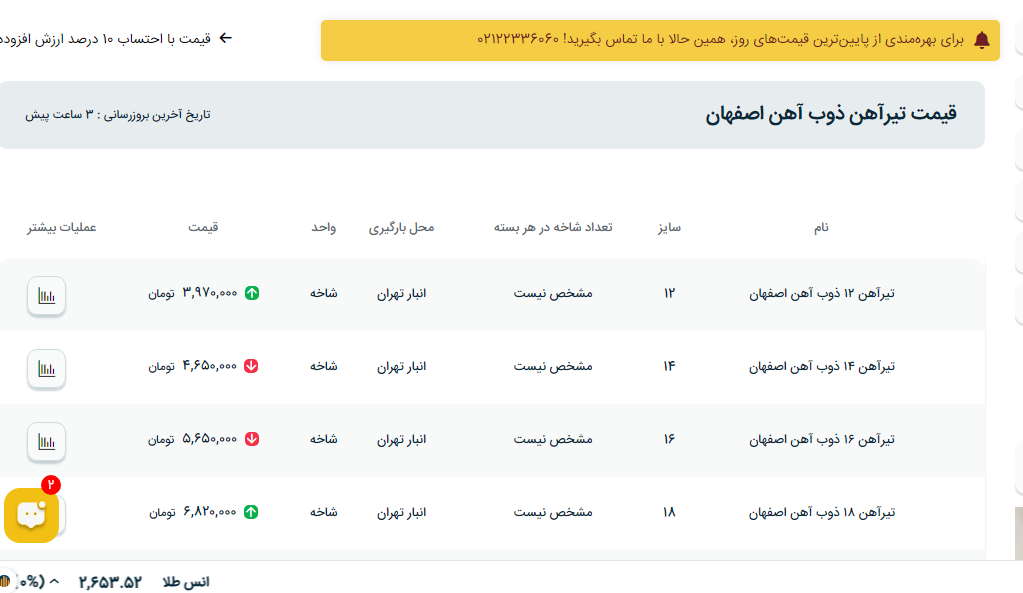Open تیرآهن ۱۲ ذوب آهن اصفهان product

point(821,294)
